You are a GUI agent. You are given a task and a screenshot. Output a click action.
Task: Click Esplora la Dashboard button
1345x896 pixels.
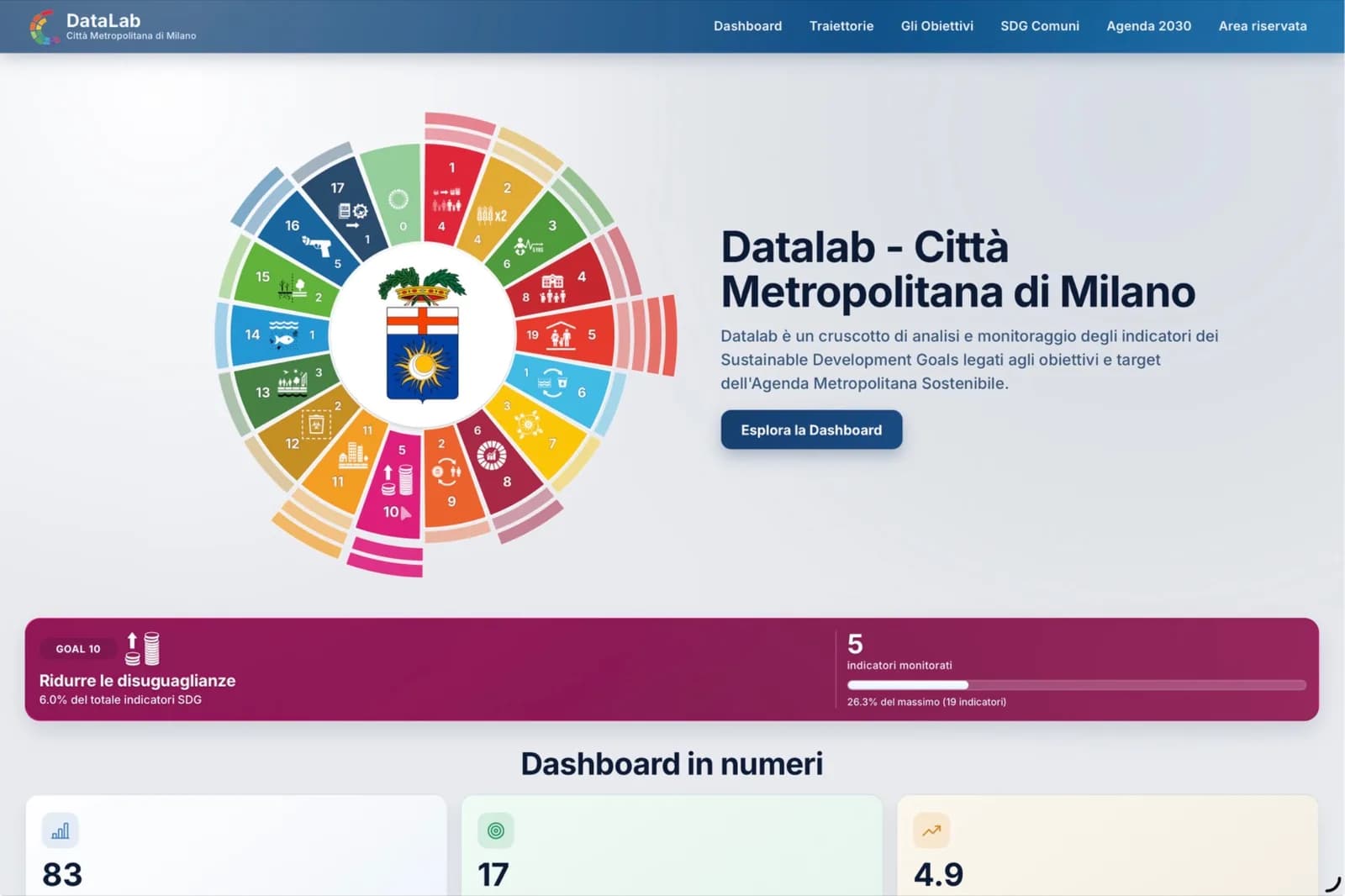811,430
